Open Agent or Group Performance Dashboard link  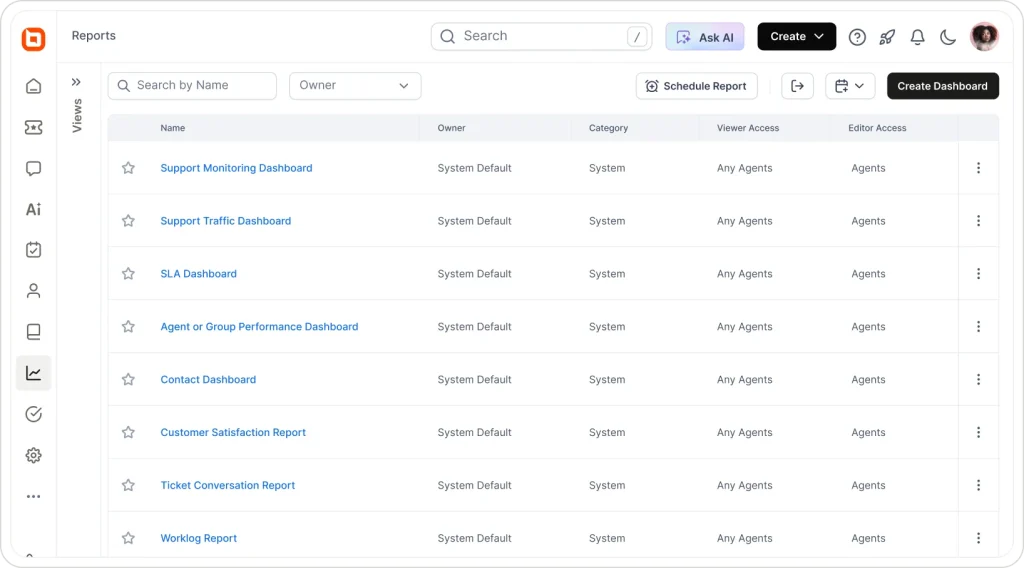(x=259, y=326)
